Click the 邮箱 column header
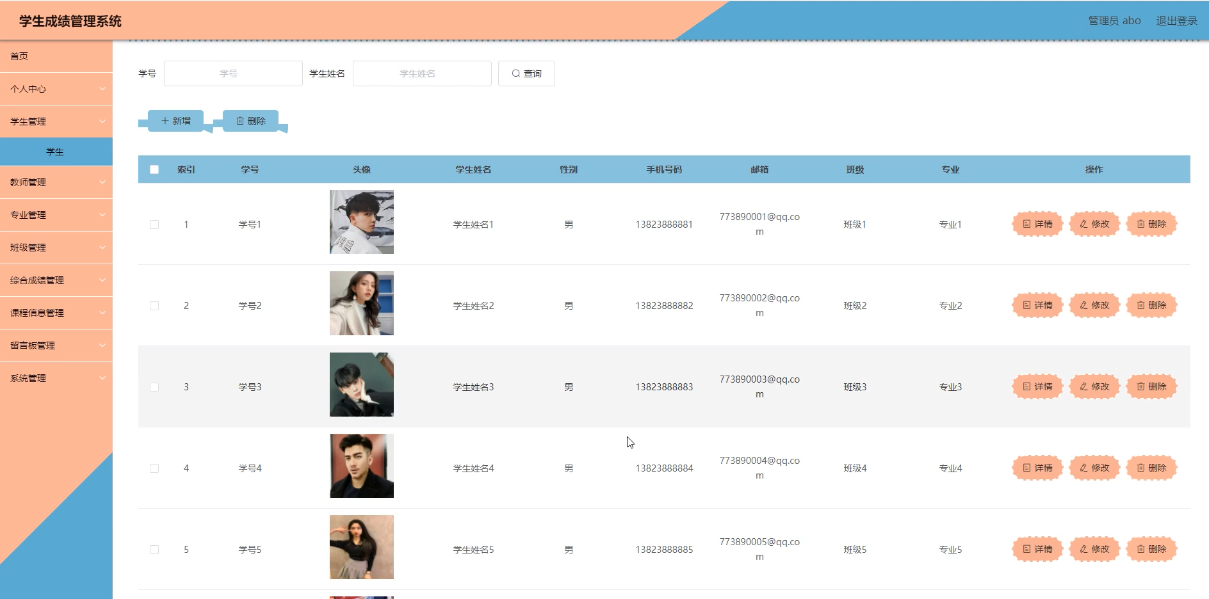Image resolution: width=1209 pixels, height=599 pixels. pos(759,169)
